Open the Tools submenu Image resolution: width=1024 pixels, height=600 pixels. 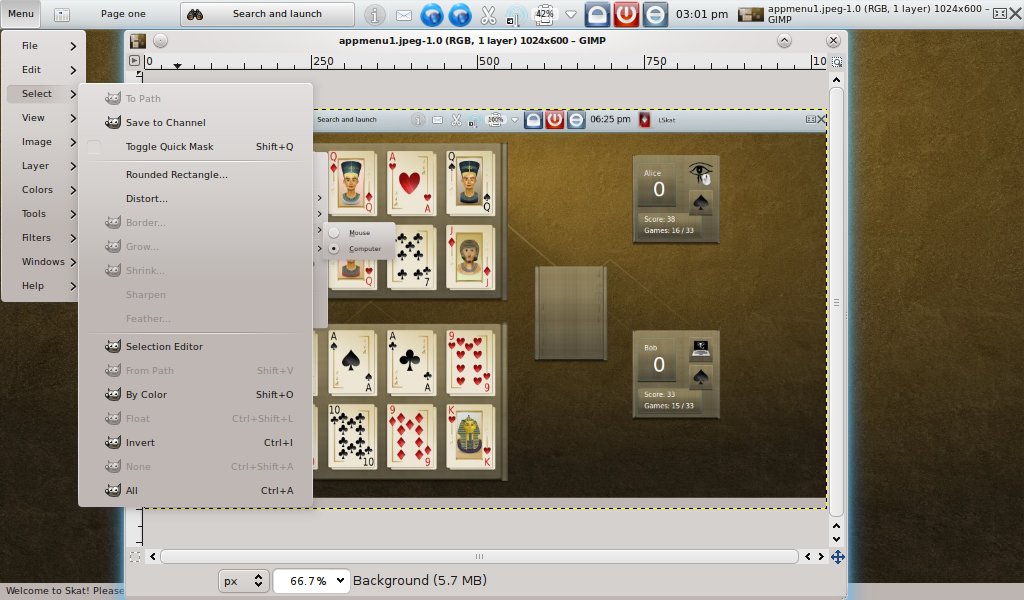coord(45,213)
